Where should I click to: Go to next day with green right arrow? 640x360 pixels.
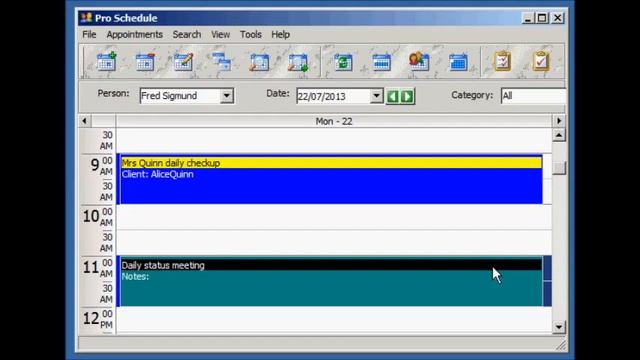point(407,97)
